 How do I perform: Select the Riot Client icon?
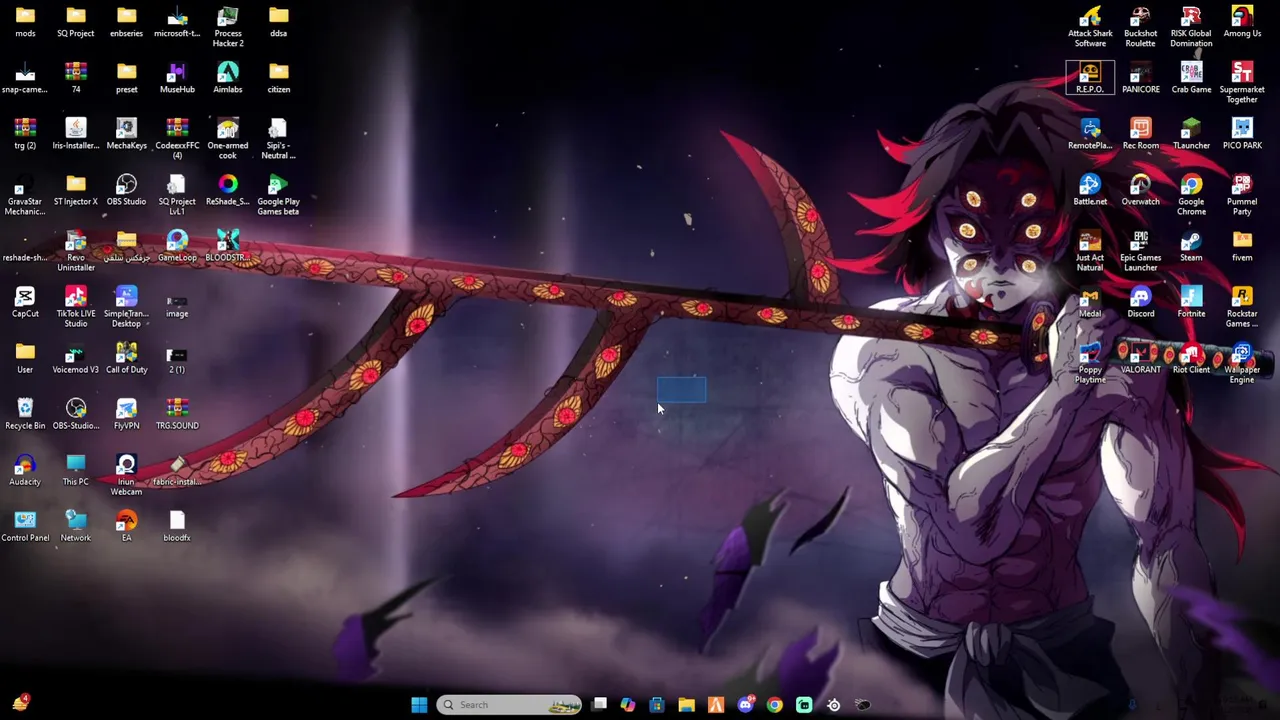[x=1191, y=357]
